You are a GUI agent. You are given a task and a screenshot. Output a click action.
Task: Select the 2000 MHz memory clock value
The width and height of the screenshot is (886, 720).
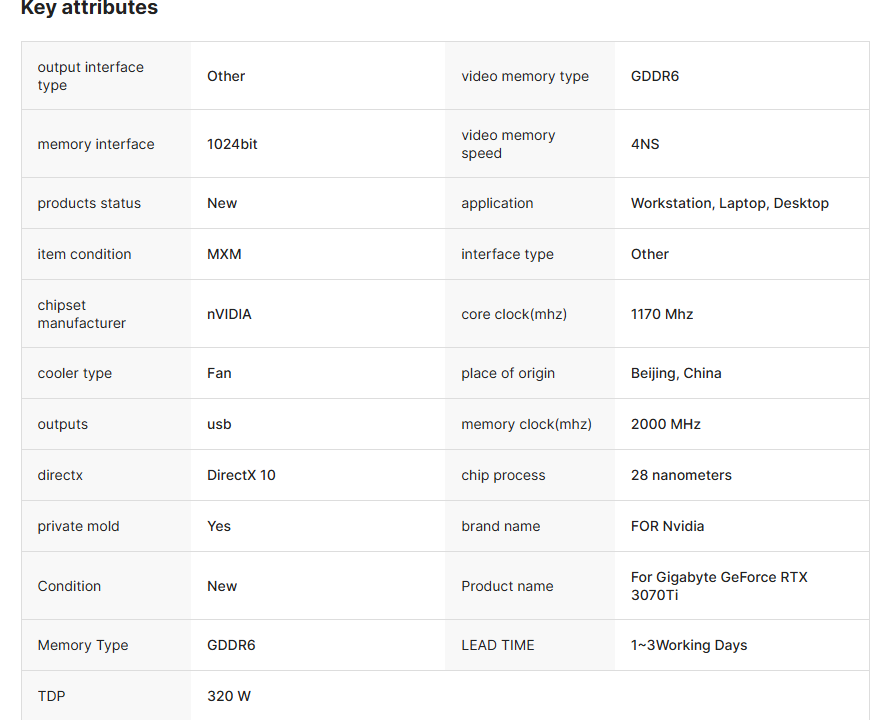pos(666,424)
